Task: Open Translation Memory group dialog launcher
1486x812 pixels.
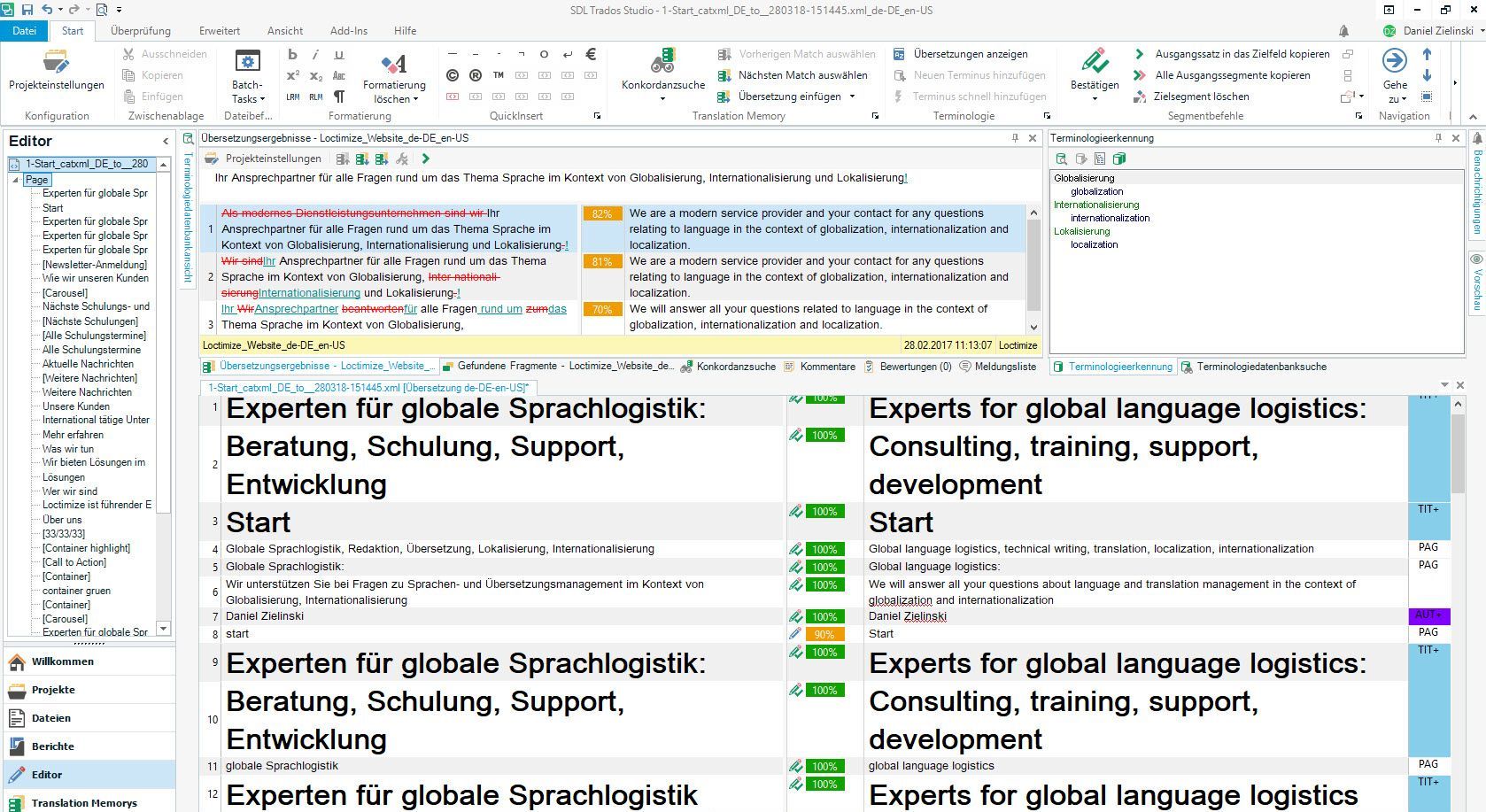Action: (x=875, y=116)
